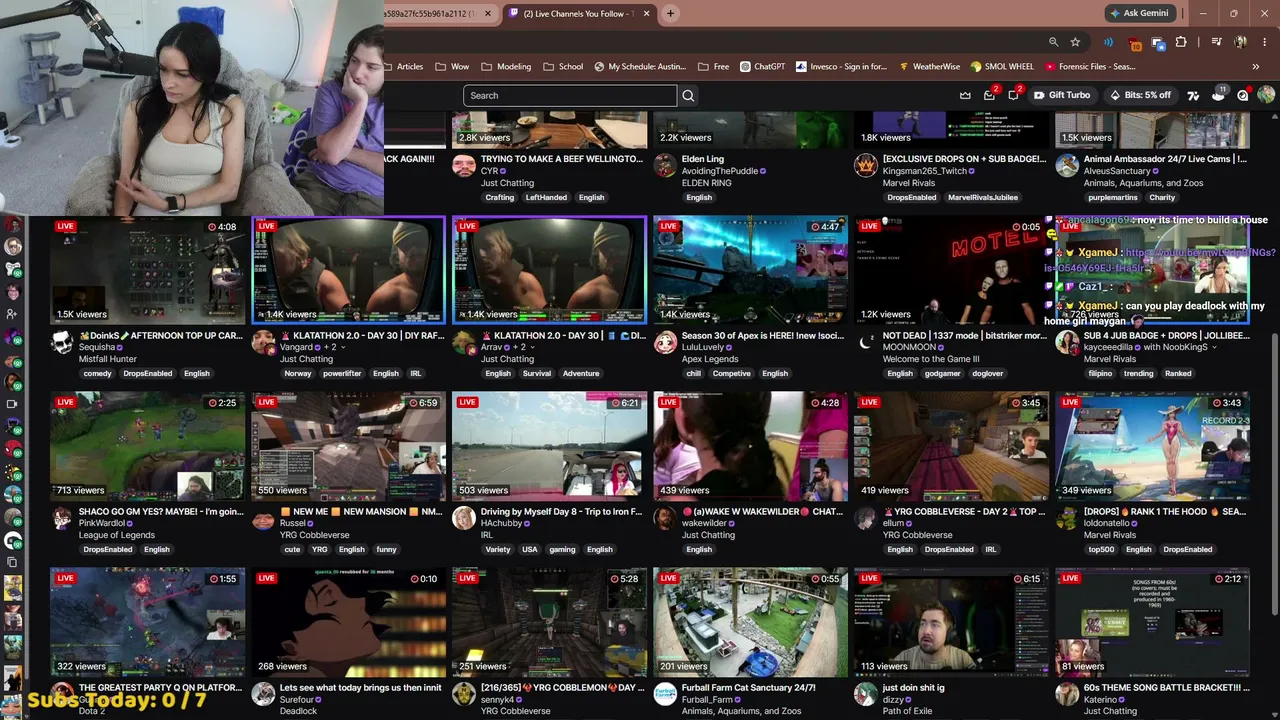Image resolution: width=1280 pixels, height=720 pixels.
Task: Open the SMOL WHEEL bookmark
Action: [1002, 67]
